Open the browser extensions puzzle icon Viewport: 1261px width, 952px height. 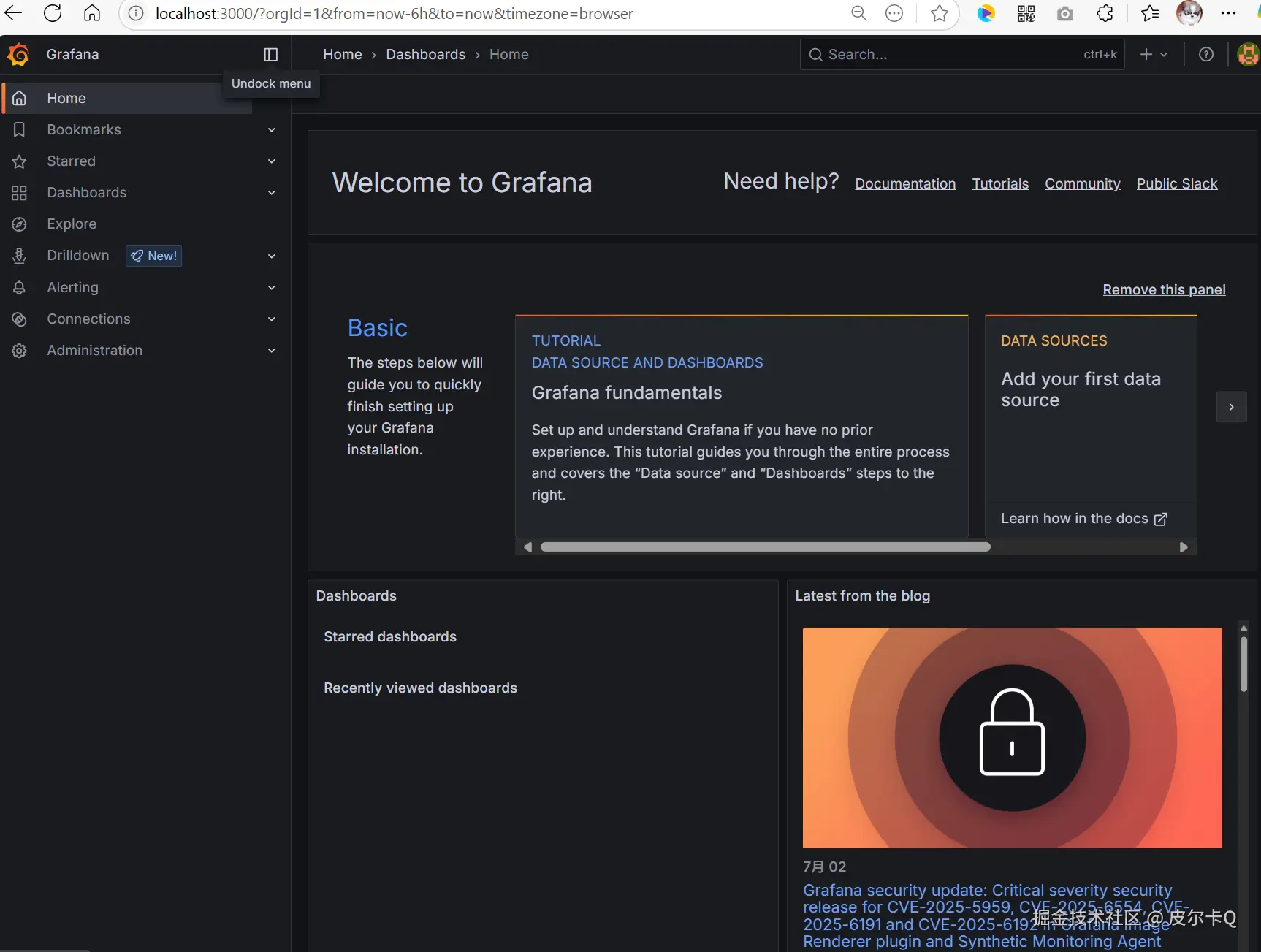1105,13
